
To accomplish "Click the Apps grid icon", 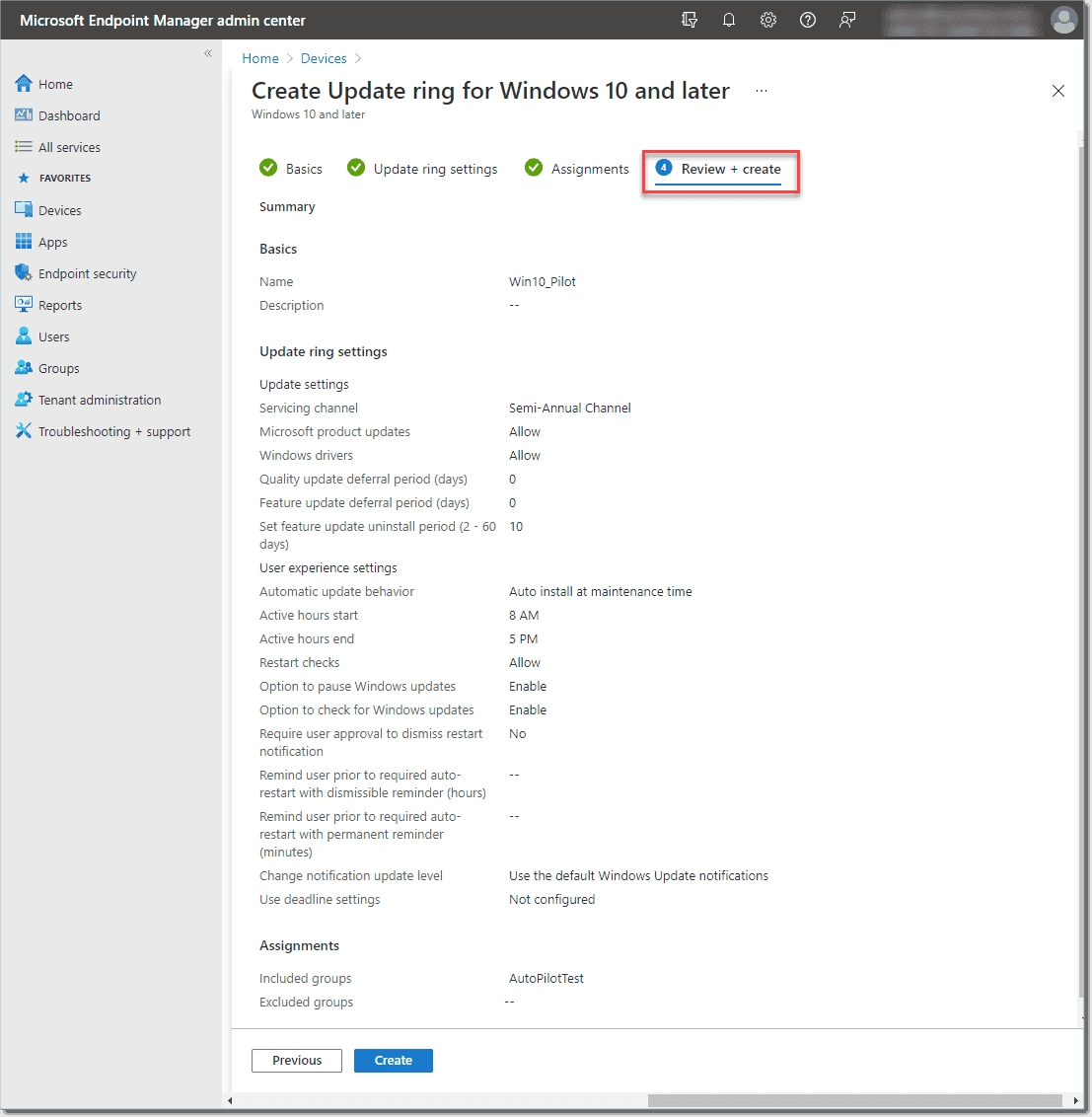I will [x=24, y=242].
